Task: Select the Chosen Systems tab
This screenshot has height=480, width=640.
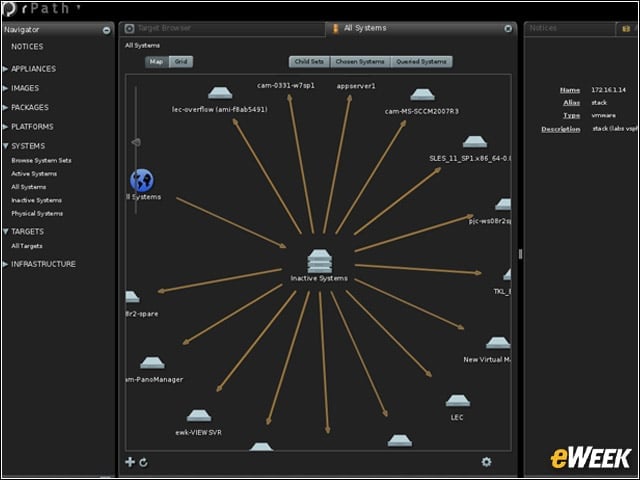Action: tap(360, 62)
